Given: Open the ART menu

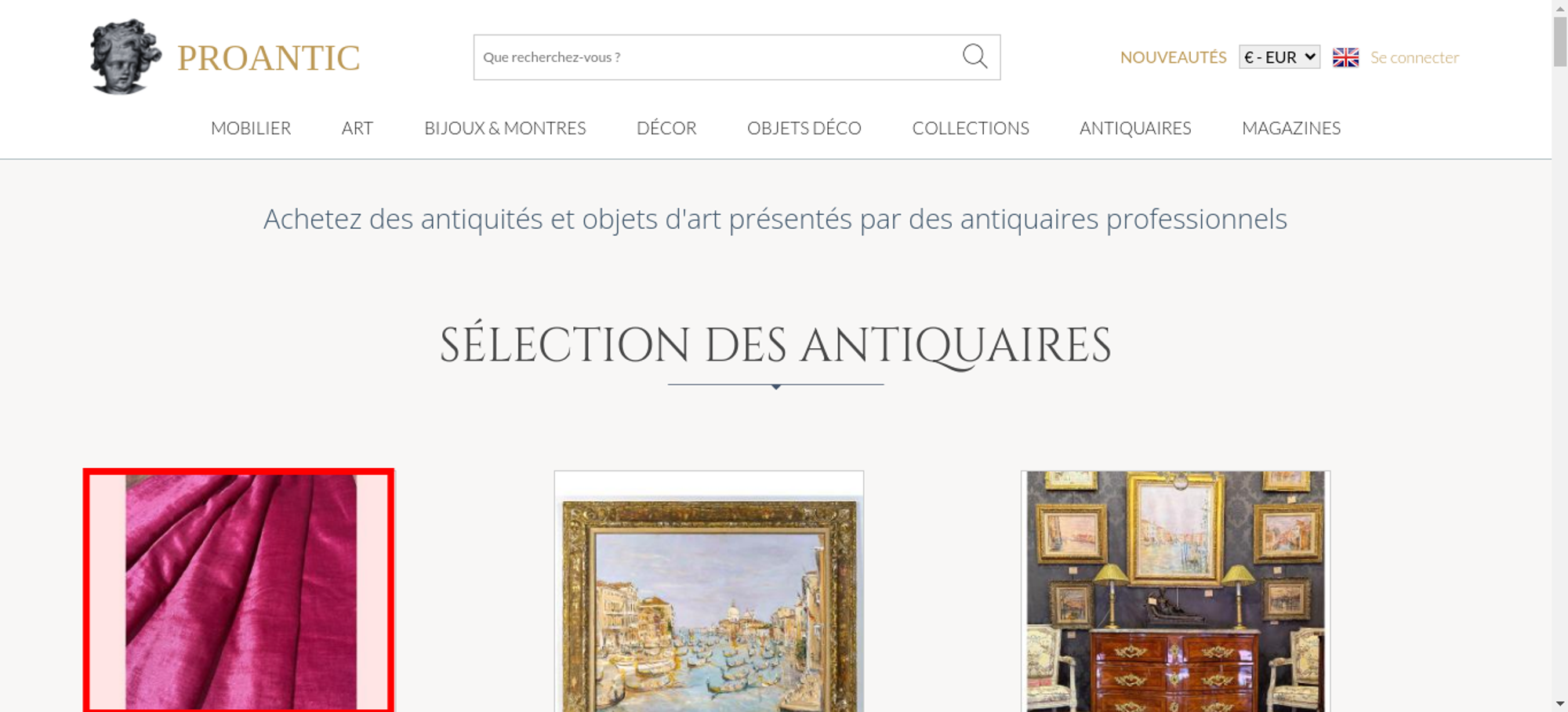Looking at the screenshot, I should point(358,128).
